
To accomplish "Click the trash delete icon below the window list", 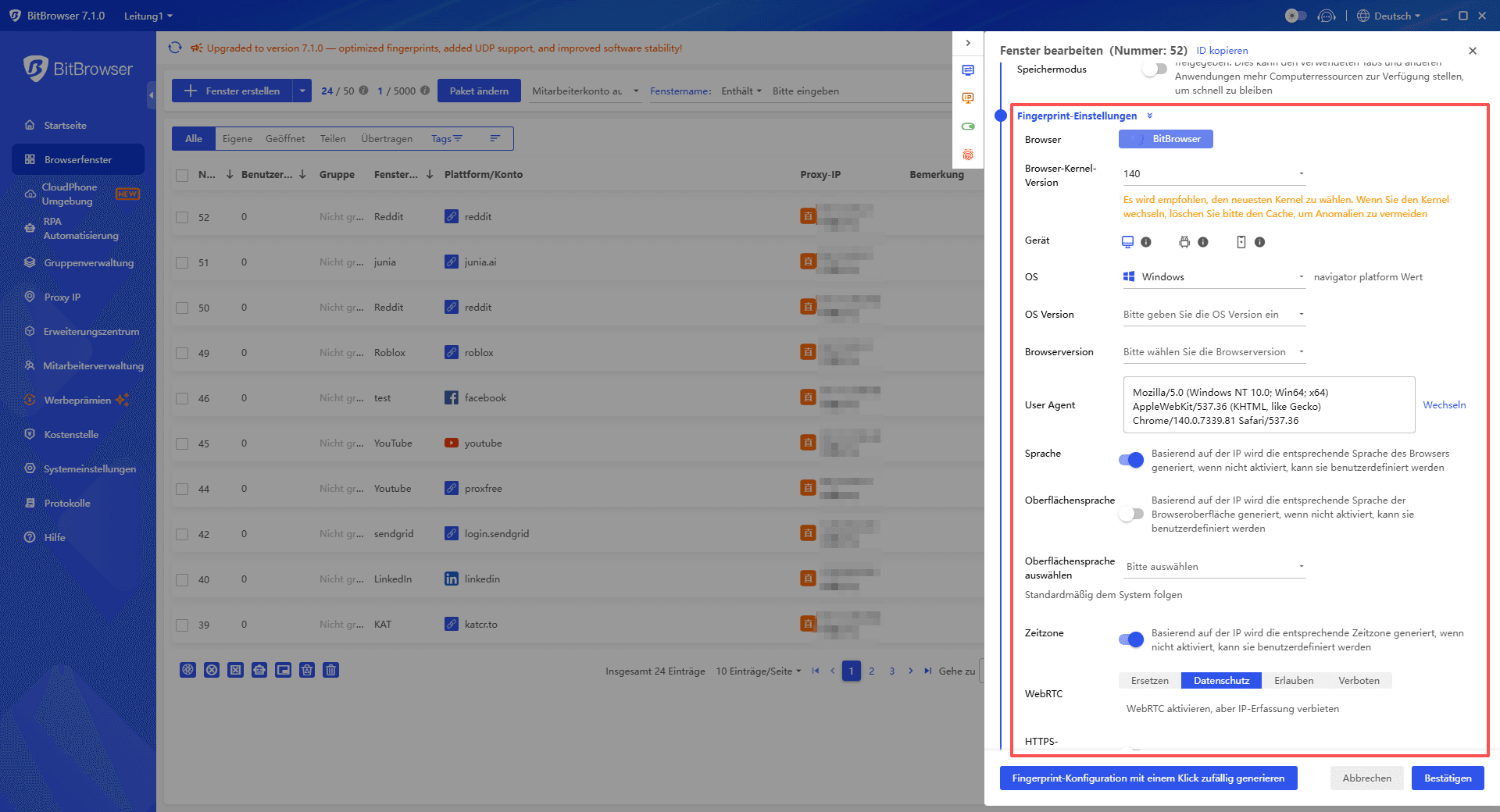I will (x=330, y=670).
